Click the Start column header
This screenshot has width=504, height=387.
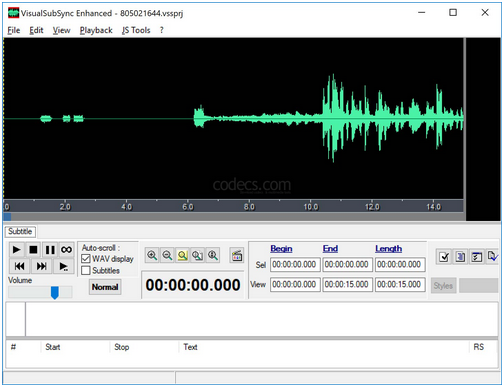click(75, 347)
